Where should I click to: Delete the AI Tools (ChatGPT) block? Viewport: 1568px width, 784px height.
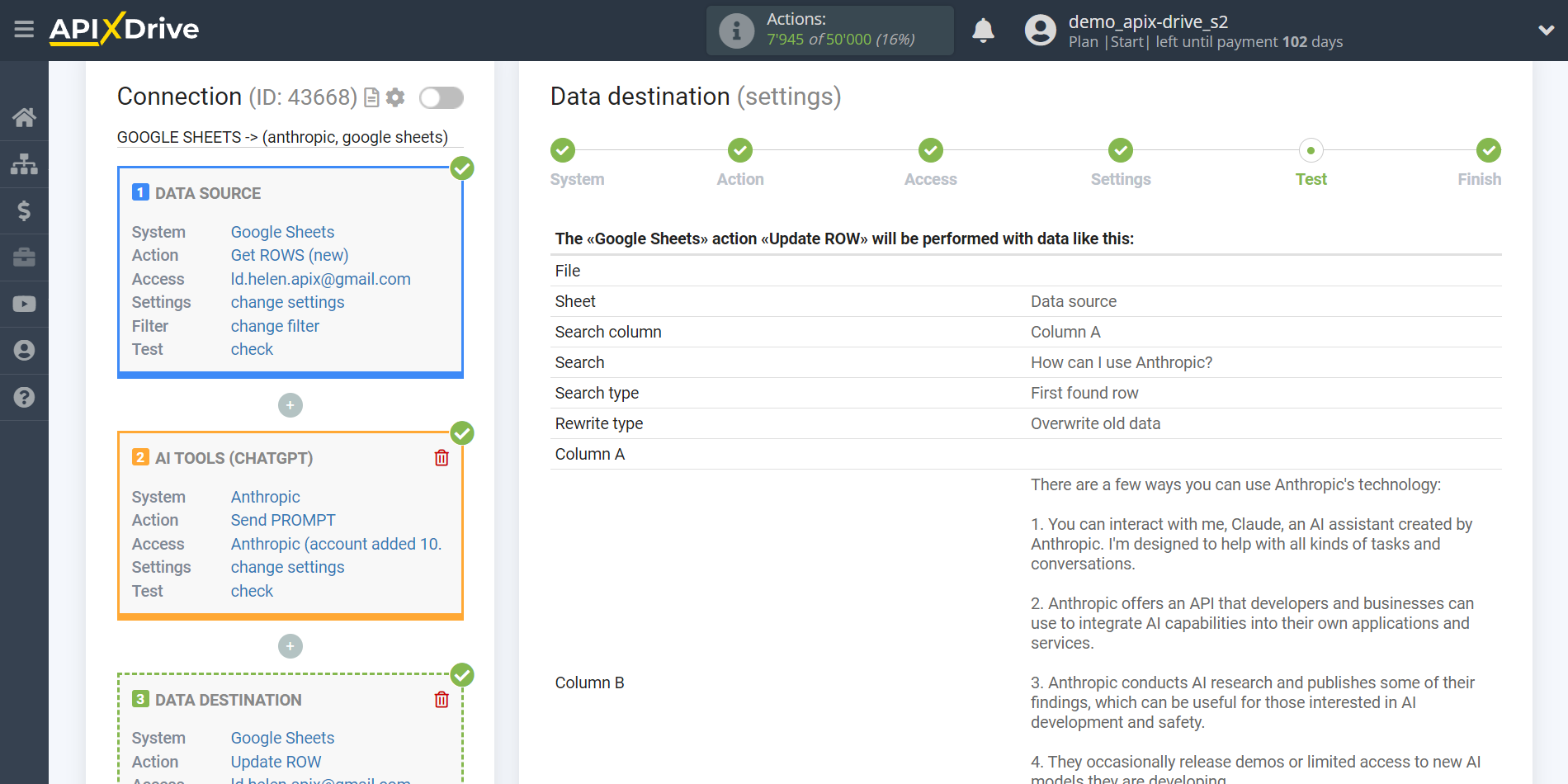point(442,457)
